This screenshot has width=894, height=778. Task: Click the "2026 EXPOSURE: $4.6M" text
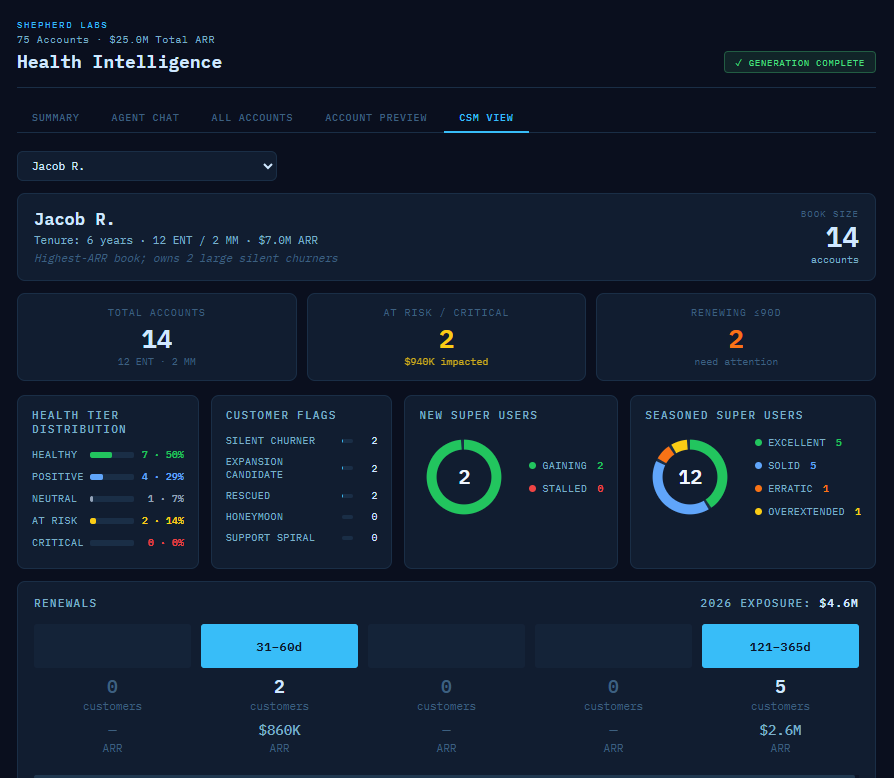779,603
